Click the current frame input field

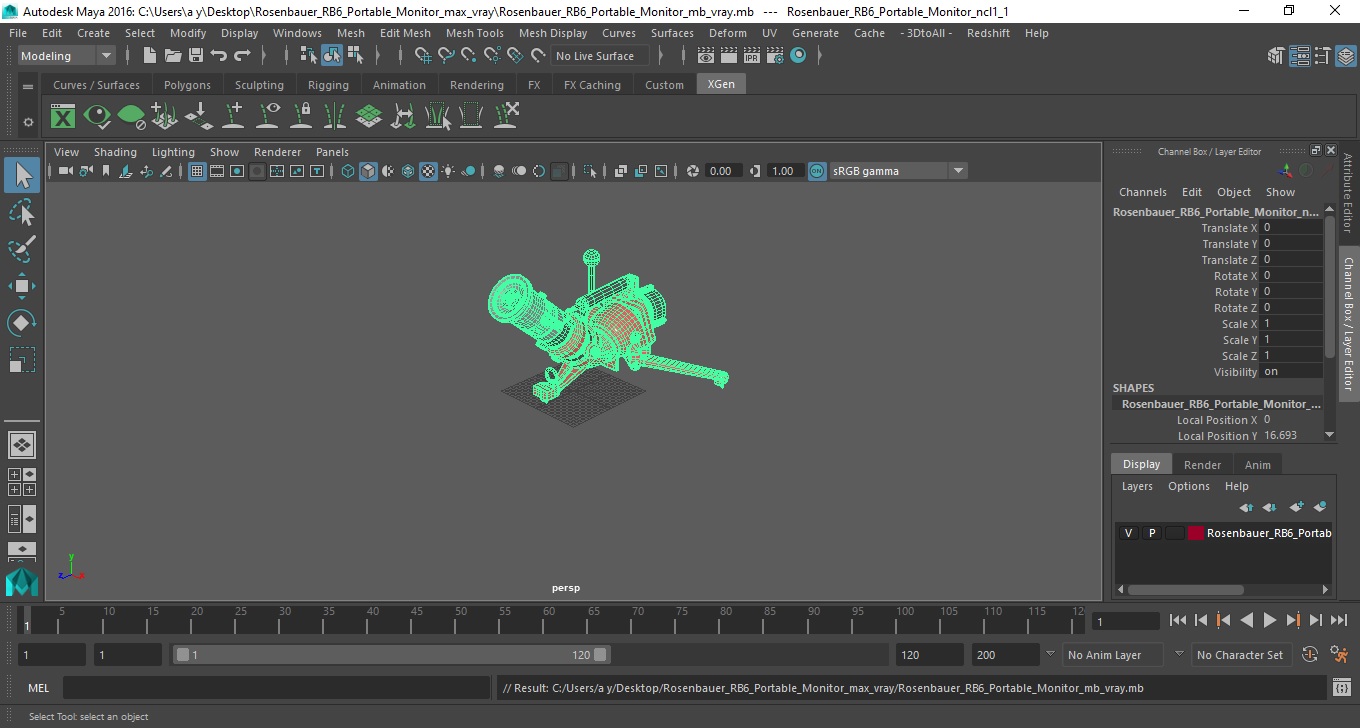[x=1125, y=621]
